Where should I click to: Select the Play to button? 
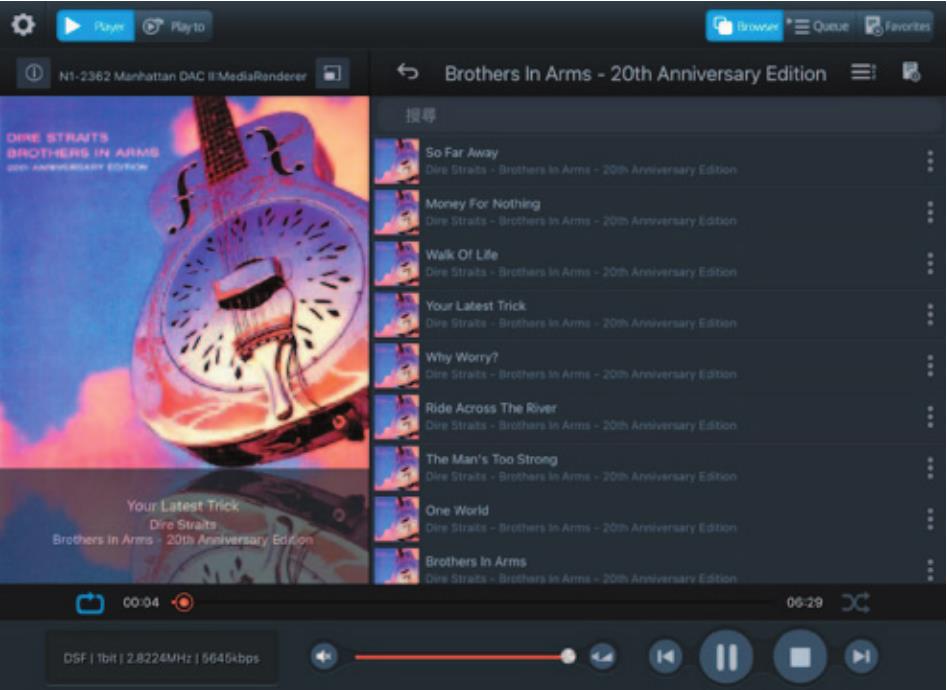(x=174, y=26)
